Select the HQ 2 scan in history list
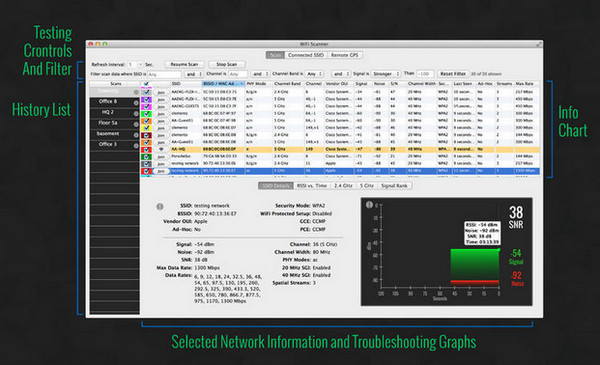This screenshot has height=365, width=600. click(x=114, y=113)
